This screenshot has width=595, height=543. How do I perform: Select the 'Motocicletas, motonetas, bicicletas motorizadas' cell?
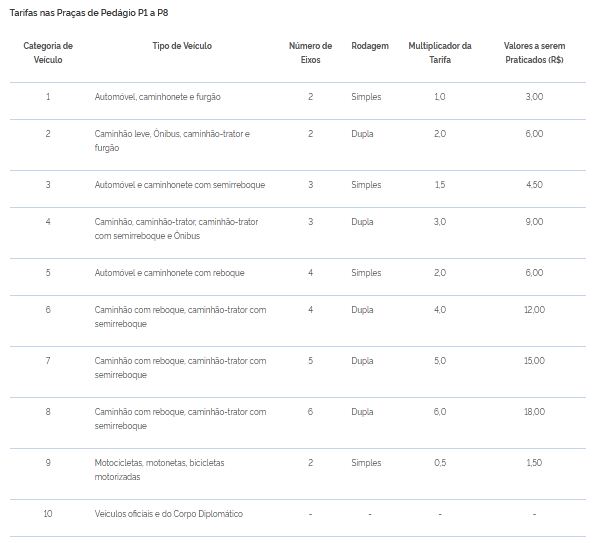point(159,470)
